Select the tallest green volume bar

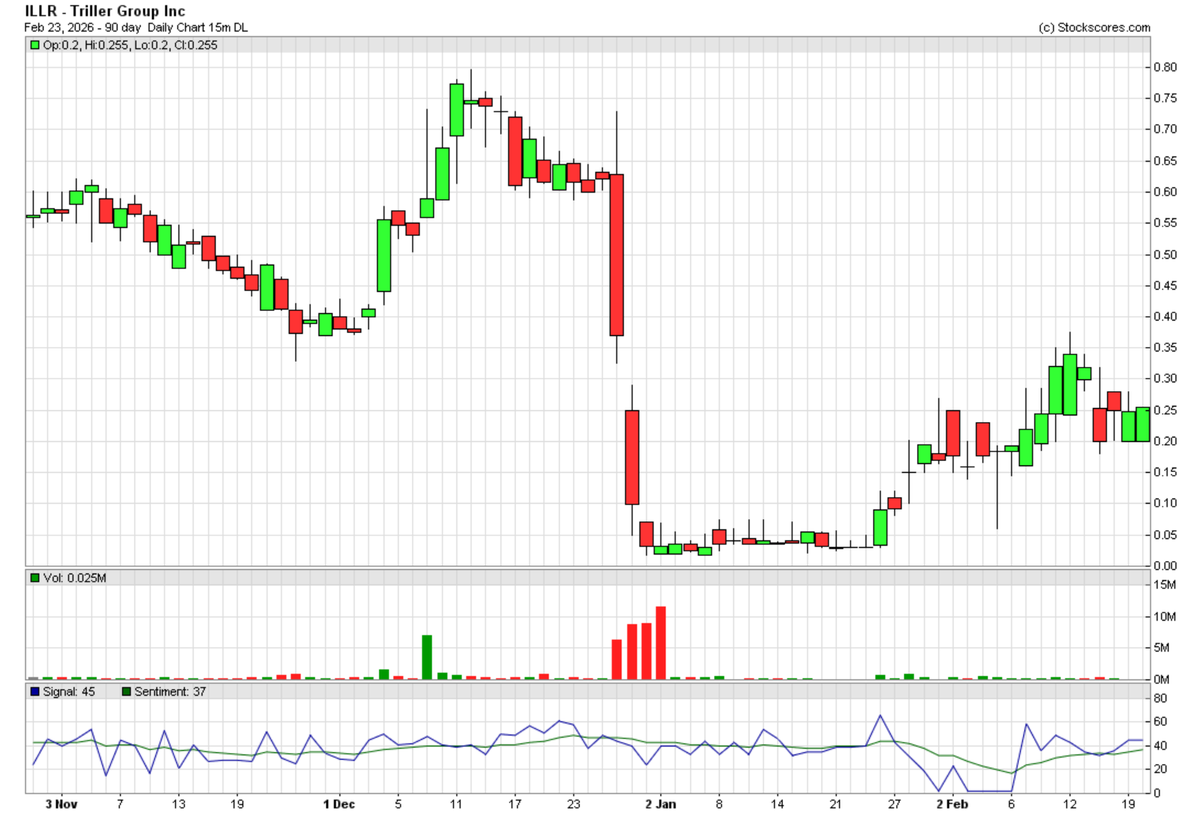pos(427,655)
